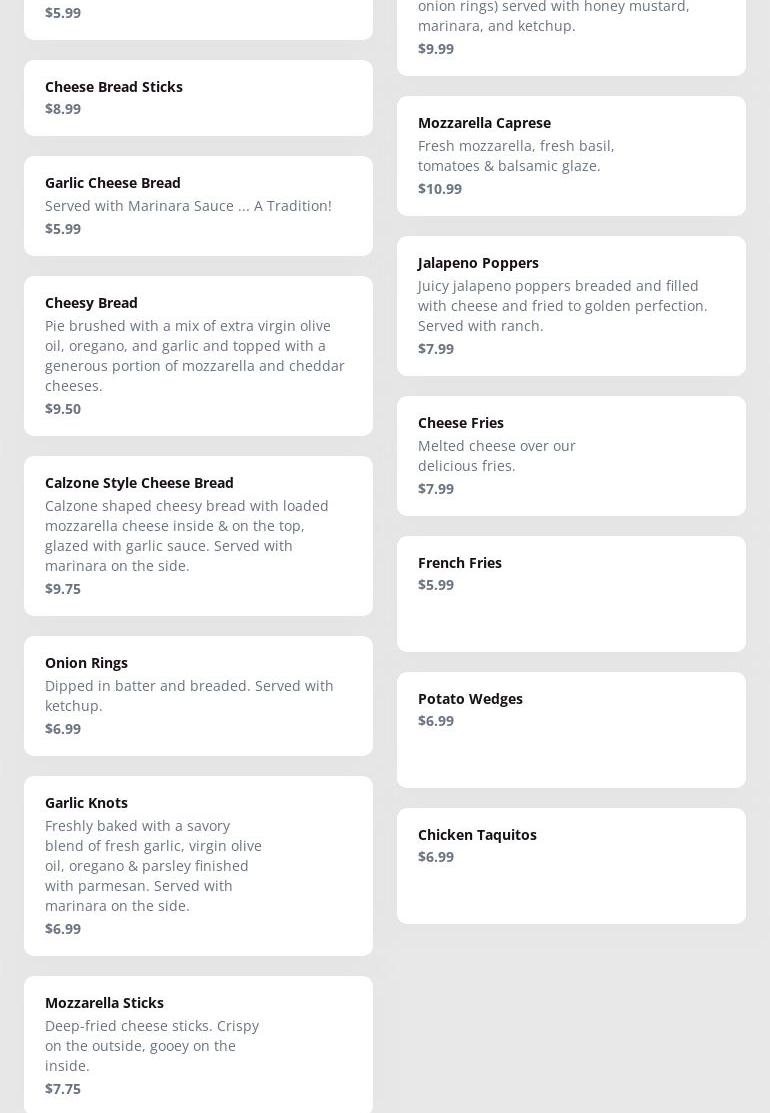Screen dimensions: 770x1113
Task: Click the Garlic Knots description text
Action: pos(153,865)
